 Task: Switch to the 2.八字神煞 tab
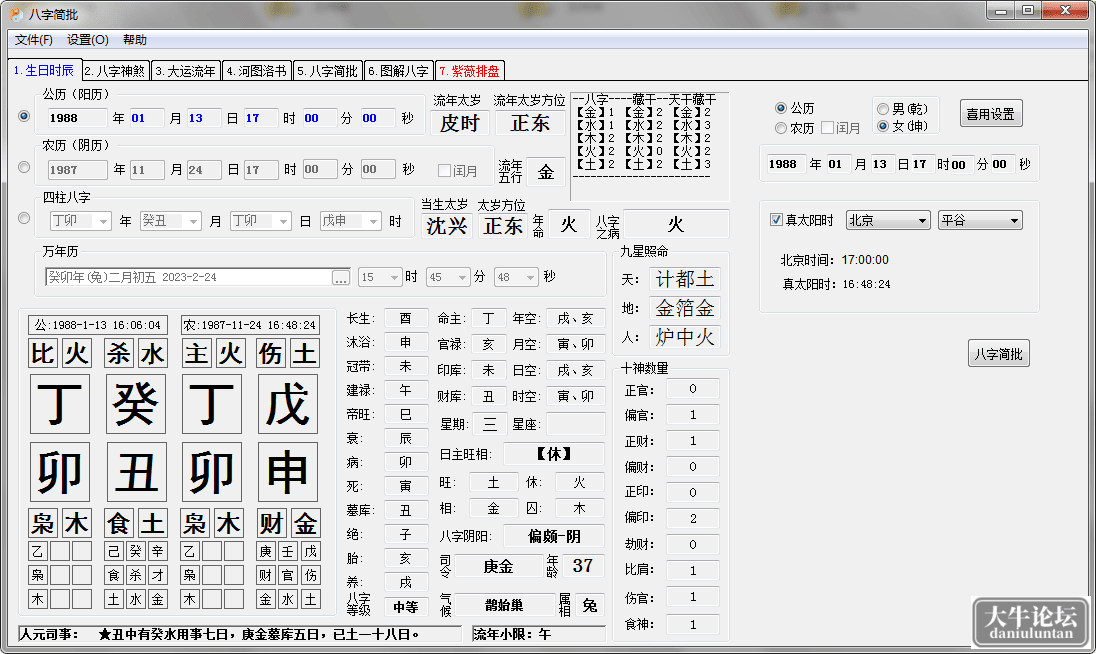tap(116, 71)
